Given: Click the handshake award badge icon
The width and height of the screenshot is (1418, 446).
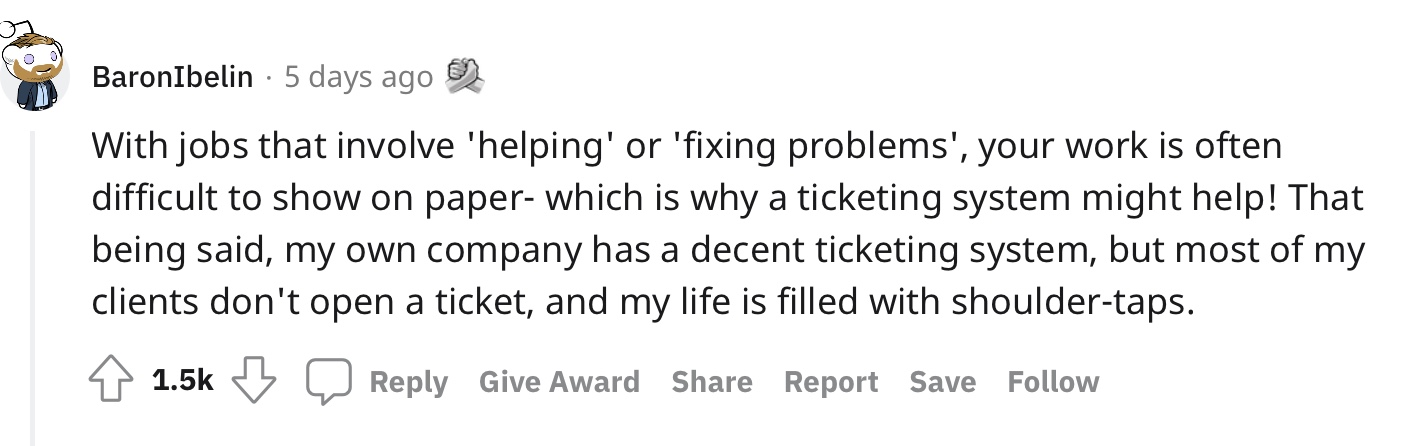Looking at the screenshot, I should pos(463,76).
